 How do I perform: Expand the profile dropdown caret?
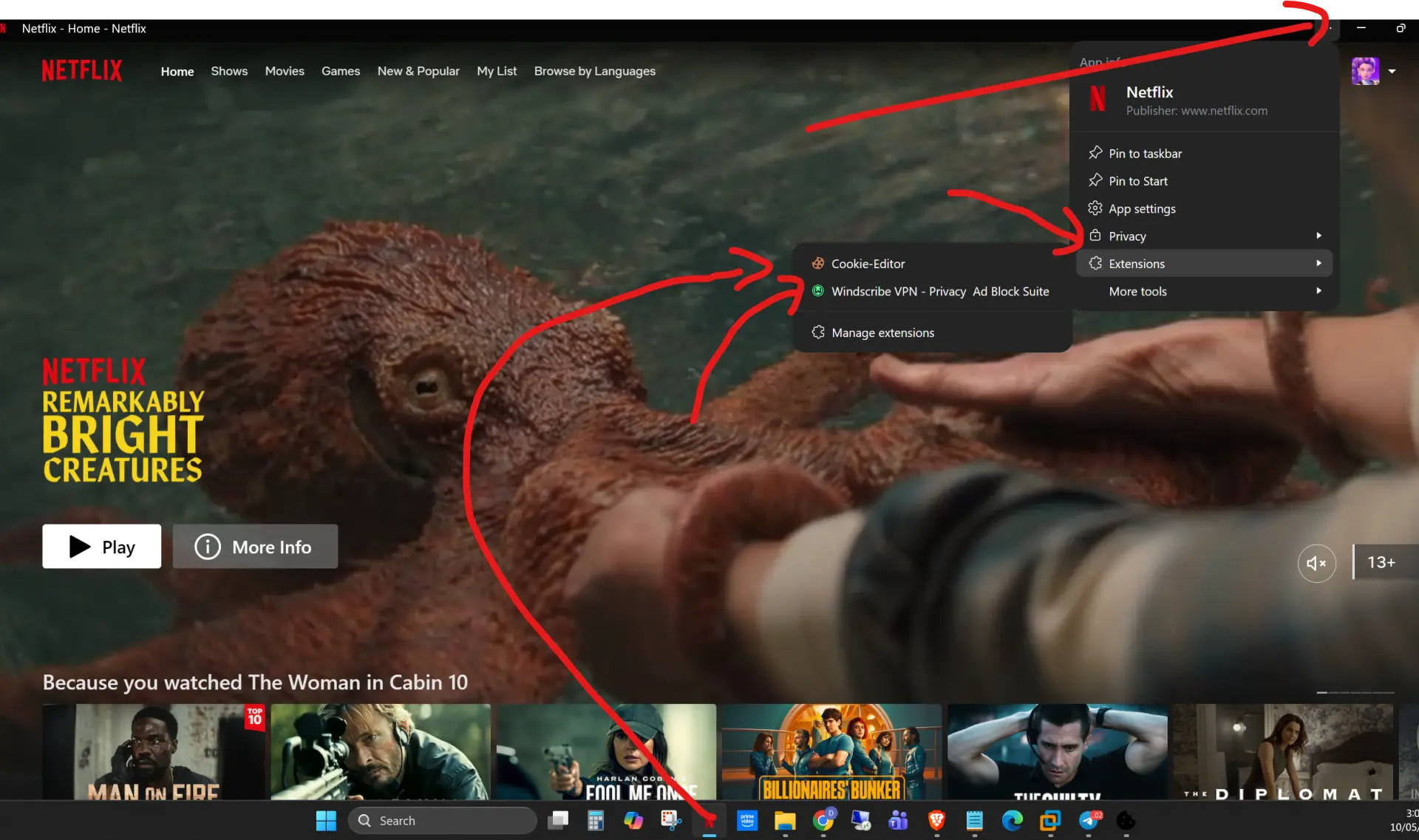click(1392, 72)
